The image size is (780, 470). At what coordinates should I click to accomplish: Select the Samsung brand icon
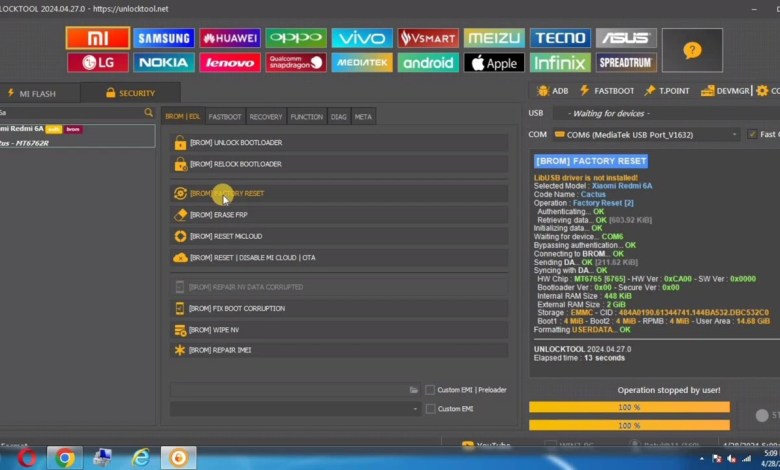(x=165, y=38)
